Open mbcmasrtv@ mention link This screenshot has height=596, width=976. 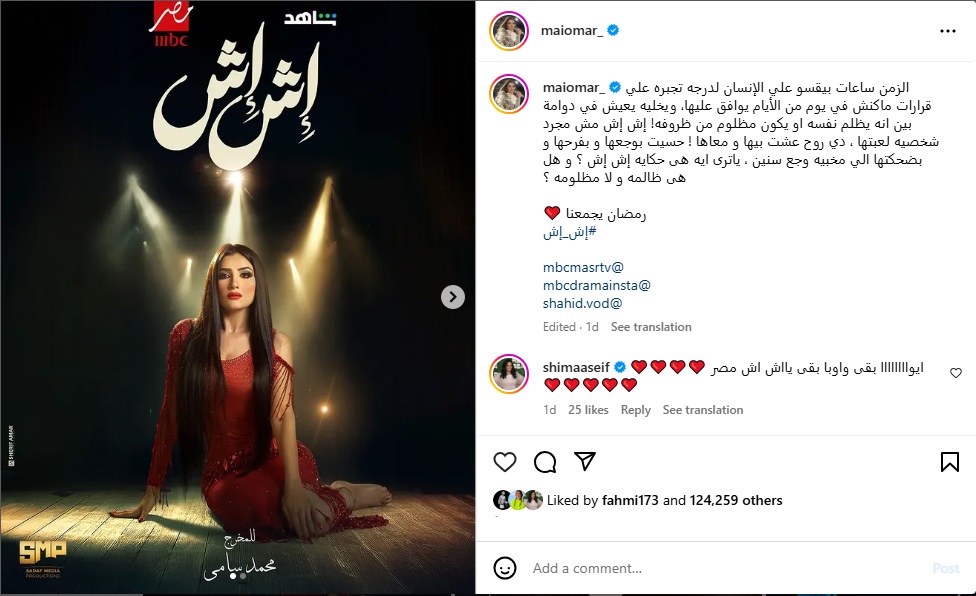583,268
